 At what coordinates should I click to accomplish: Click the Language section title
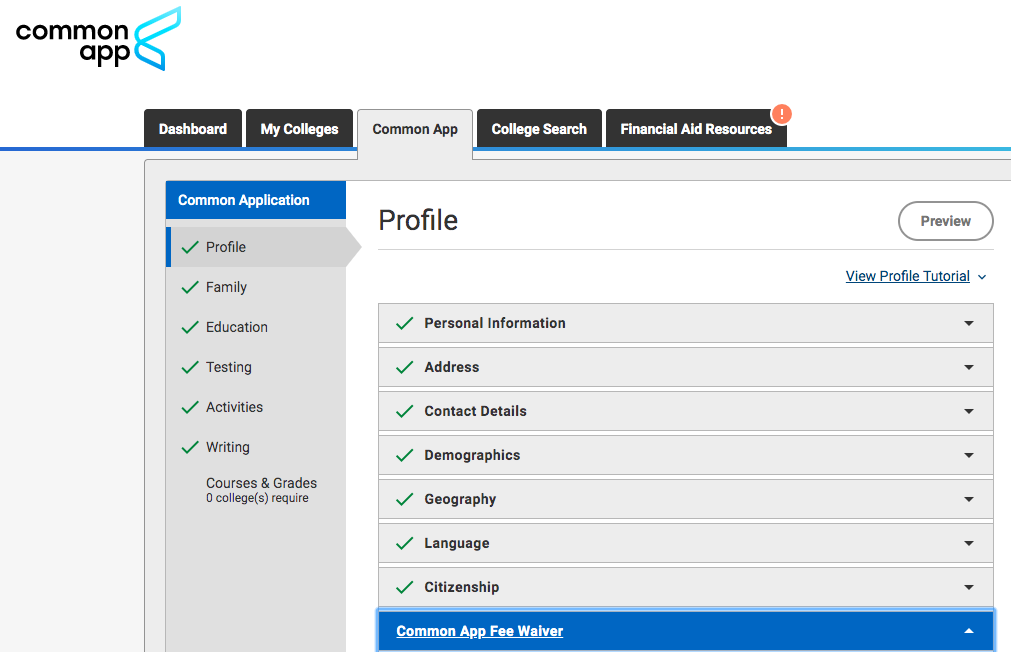point(456,543)
